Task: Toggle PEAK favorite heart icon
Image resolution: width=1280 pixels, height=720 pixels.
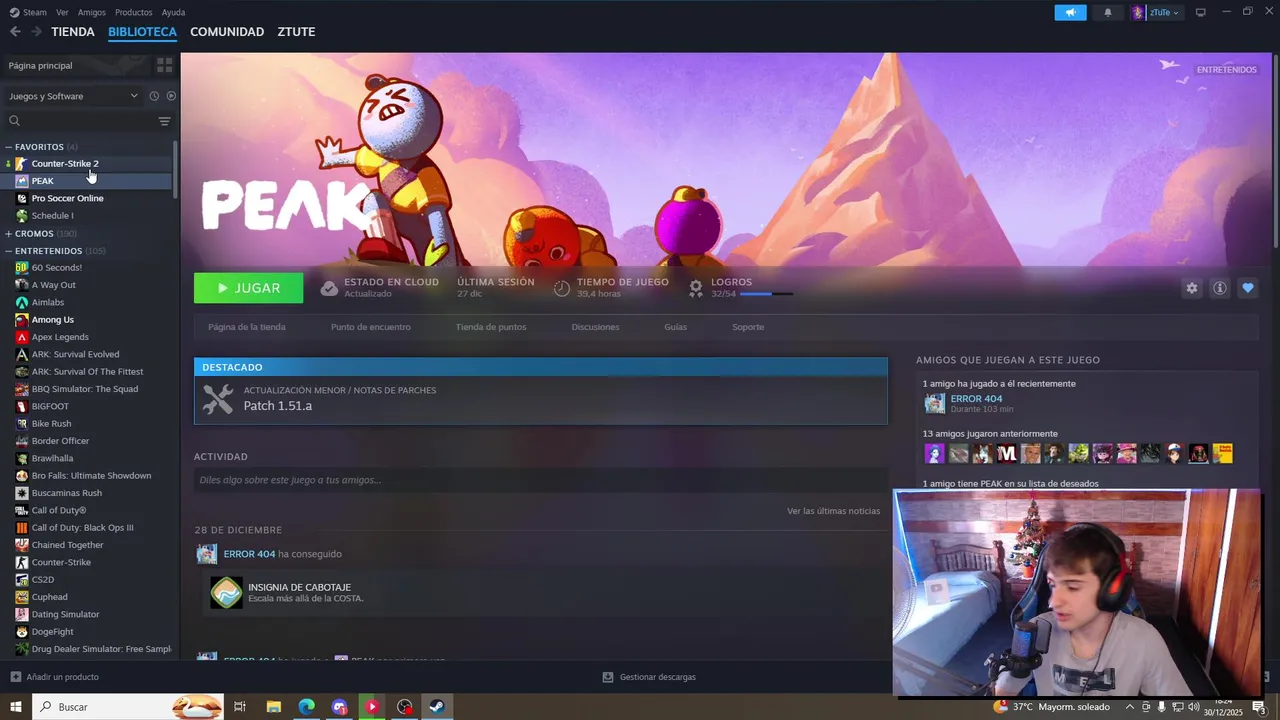Action: click(1248, 288)
